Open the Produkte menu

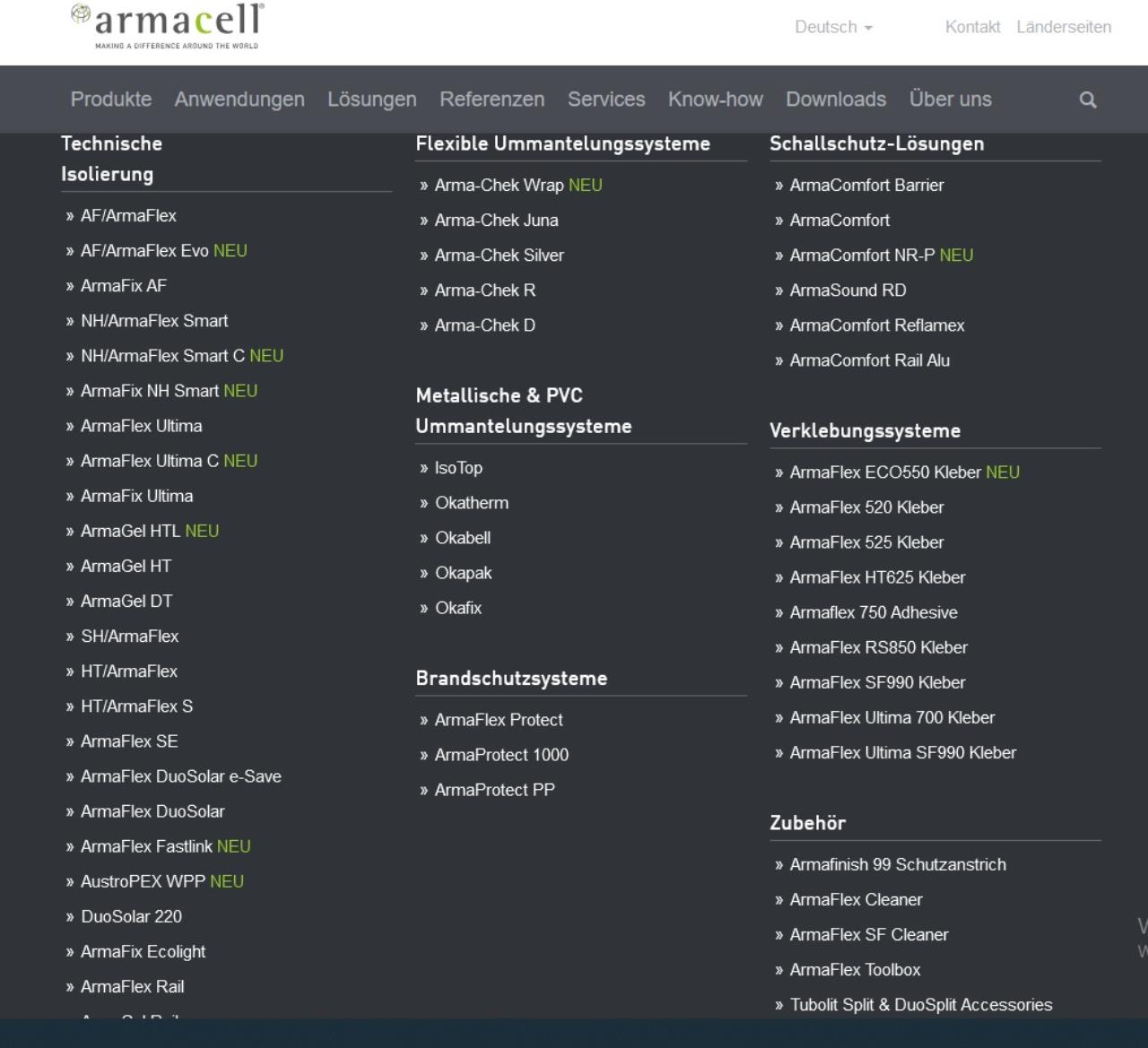coord(111,100)
